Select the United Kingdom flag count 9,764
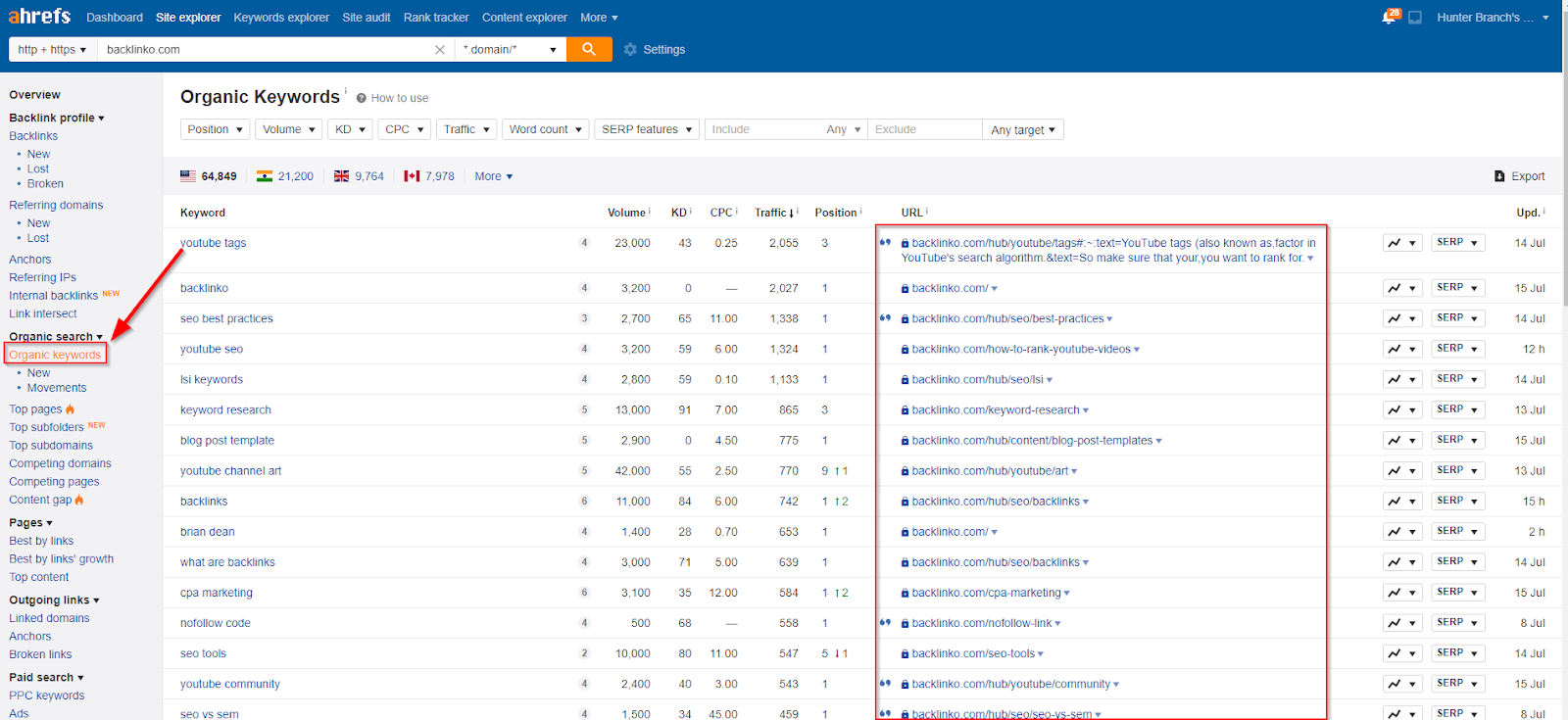 (359, 176)
